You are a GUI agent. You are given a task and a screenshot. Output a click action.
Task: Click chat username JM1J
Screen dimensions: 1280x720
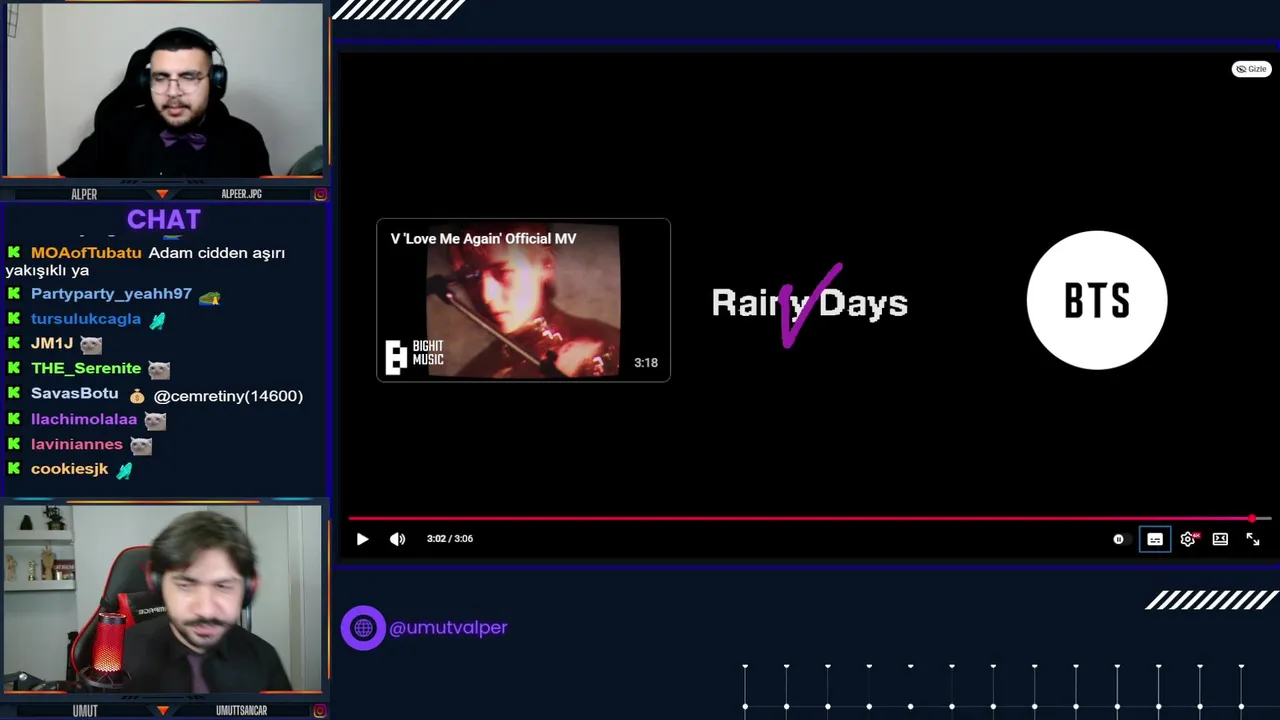[52, 343]
